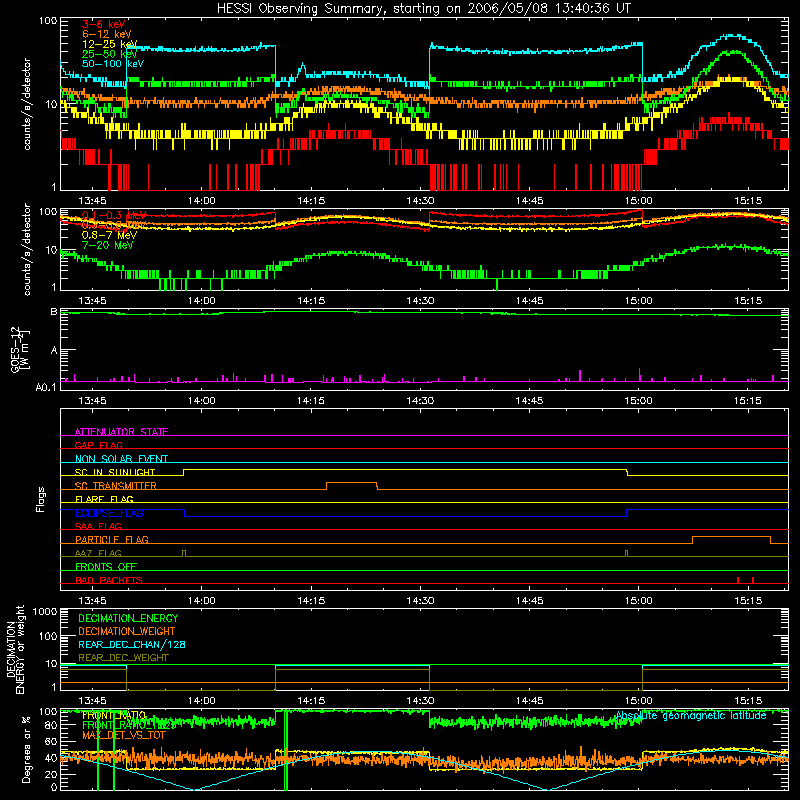Click the yellow 'FRONT_RATIO' legend label
The height and width of the screenshot is (800, 800).
point(114,715)
